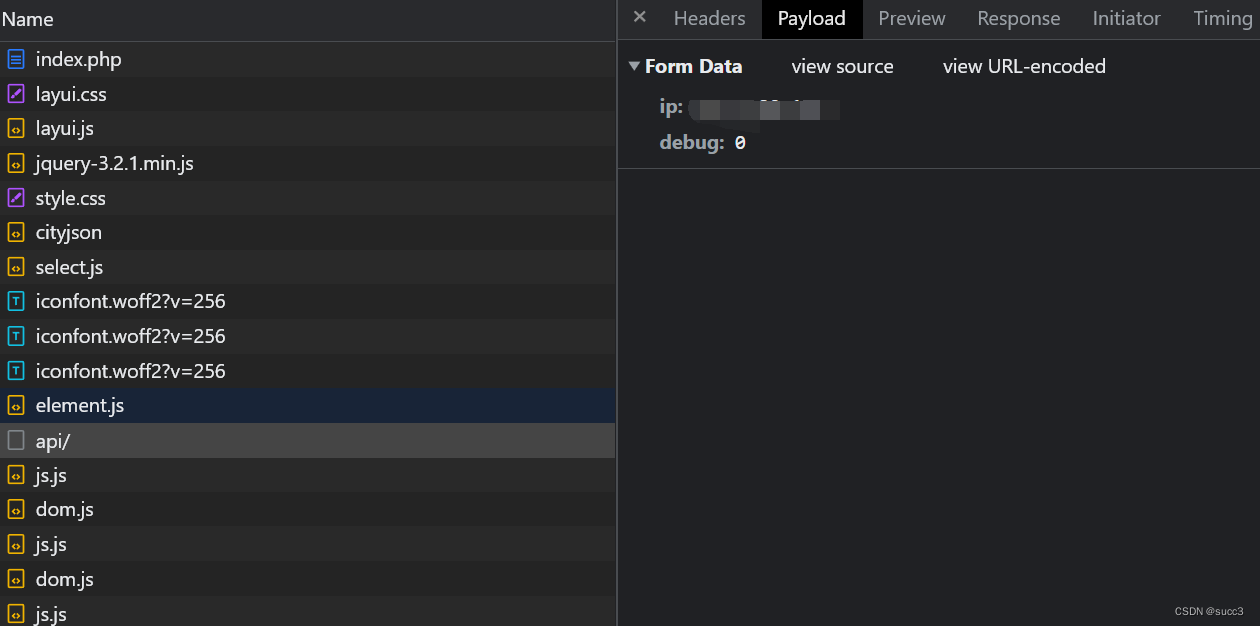The width and height of the screenshot is (1260, 626).
Task: Switch to the Headers tab
Action: 709,18
